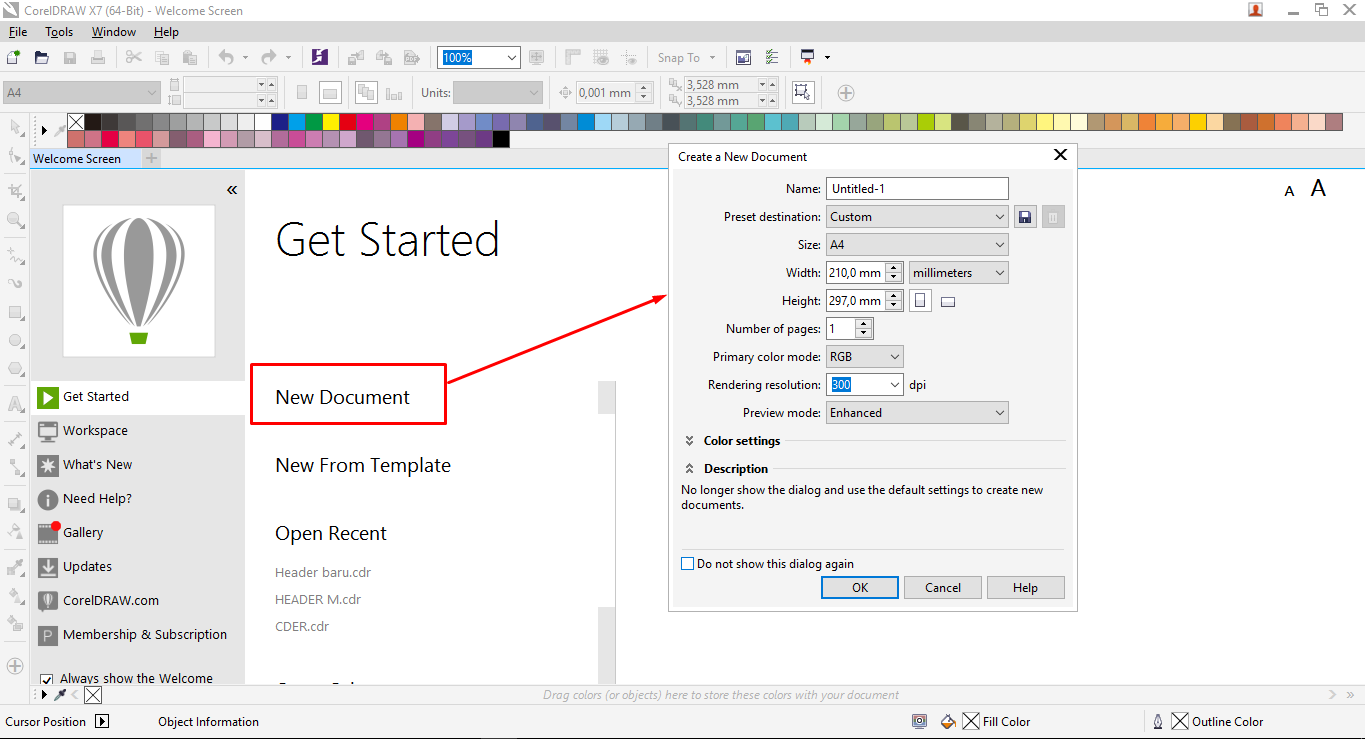1365x739 pixels.
Task: Toggle Always show the Welcome checkbox
Action: point(46,679)
